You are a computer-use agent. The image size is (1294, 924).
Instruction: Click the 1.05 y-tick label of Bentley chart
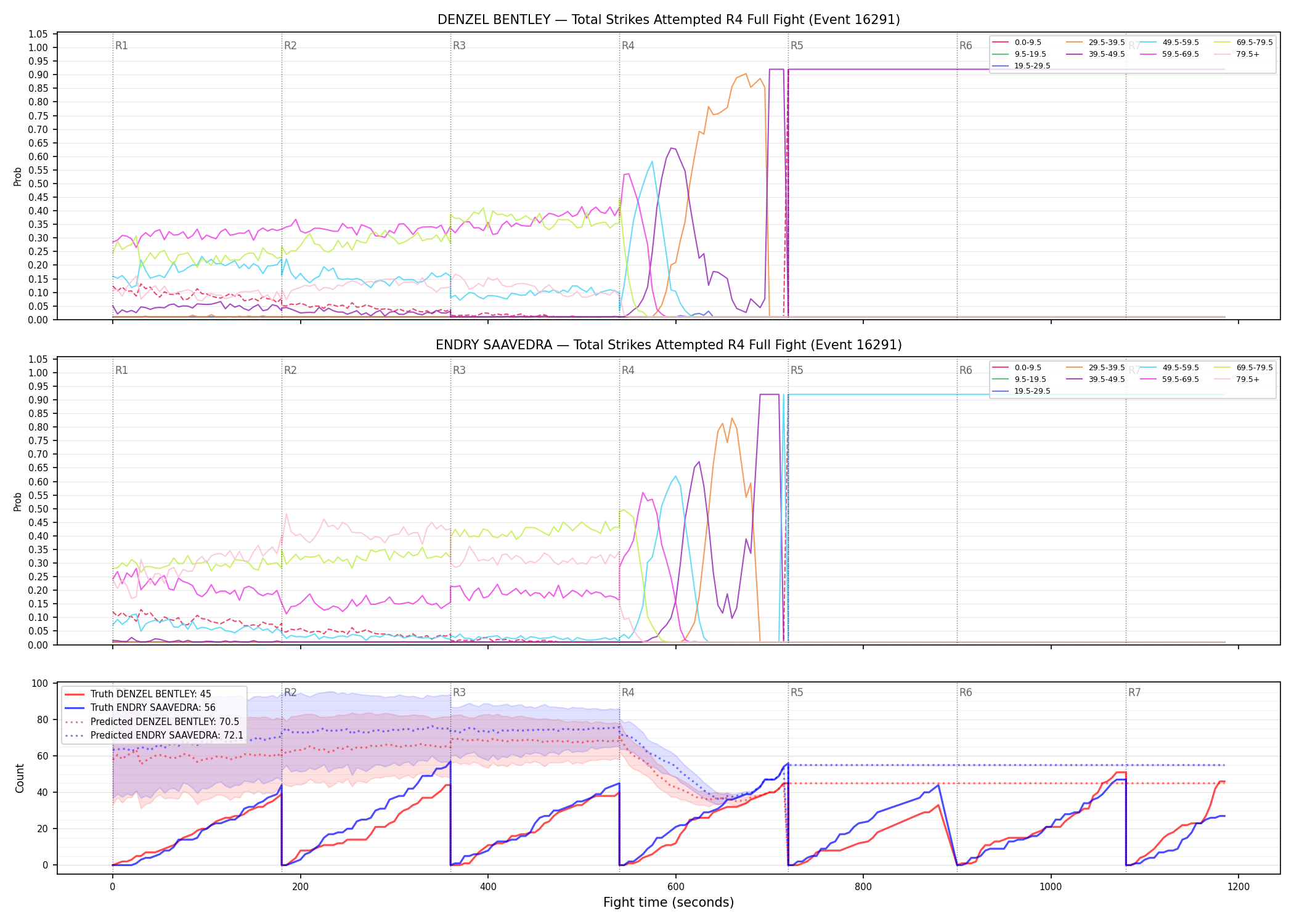click(38, 34)
